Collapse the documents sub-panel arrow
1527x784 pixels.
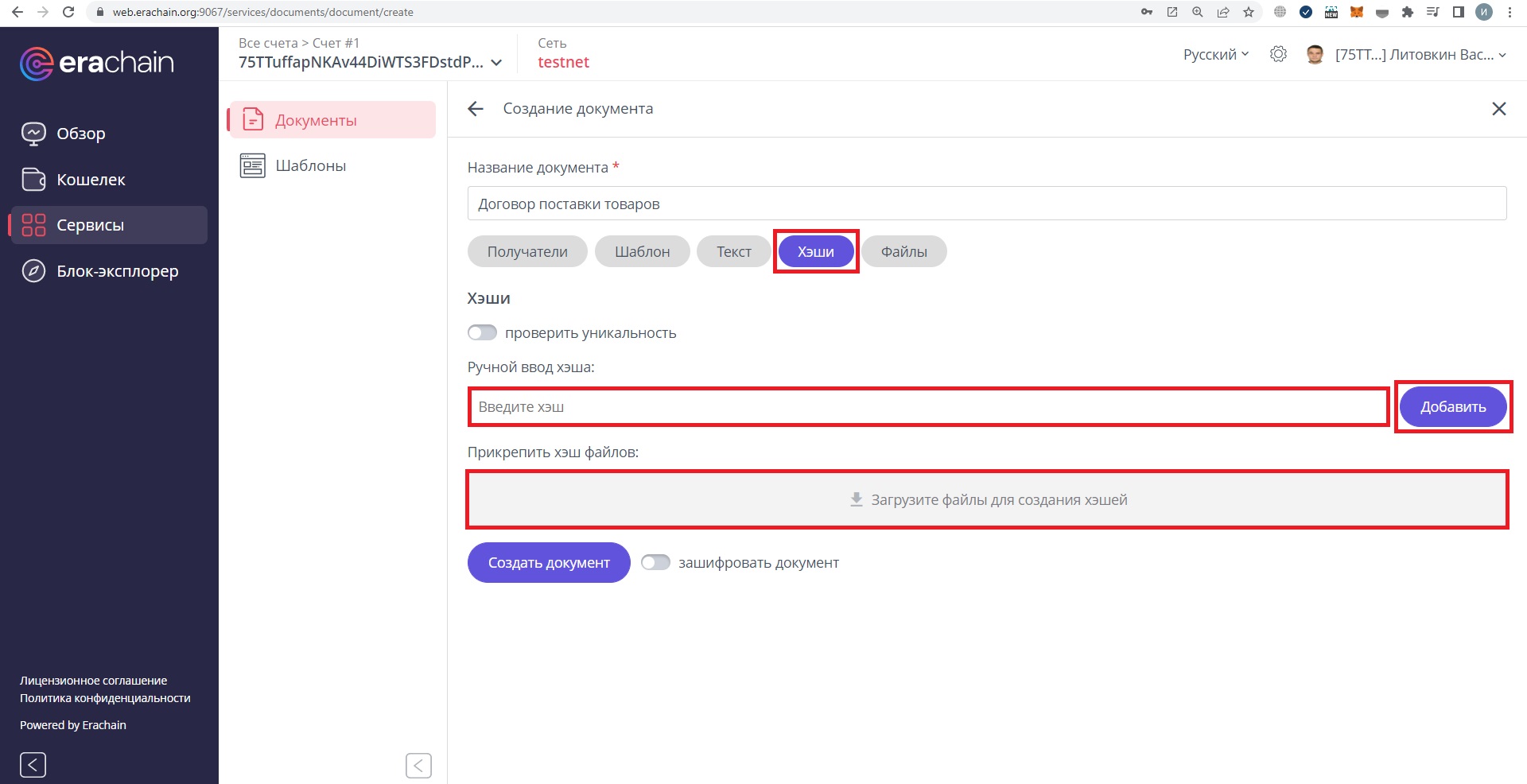click(x=418, y=766)
